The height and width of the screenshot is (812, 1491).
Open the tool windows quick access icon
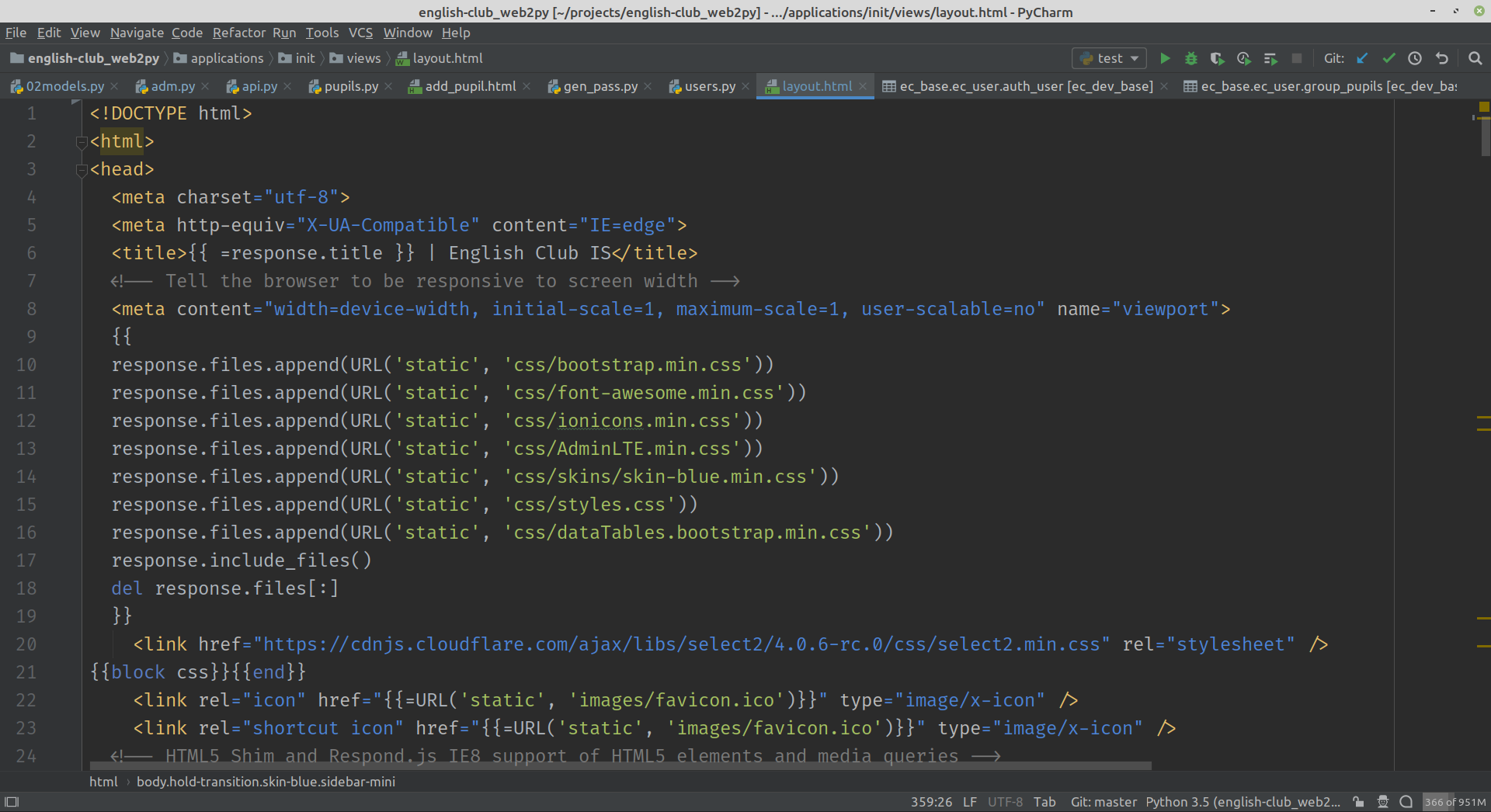(x=12, y=802)
